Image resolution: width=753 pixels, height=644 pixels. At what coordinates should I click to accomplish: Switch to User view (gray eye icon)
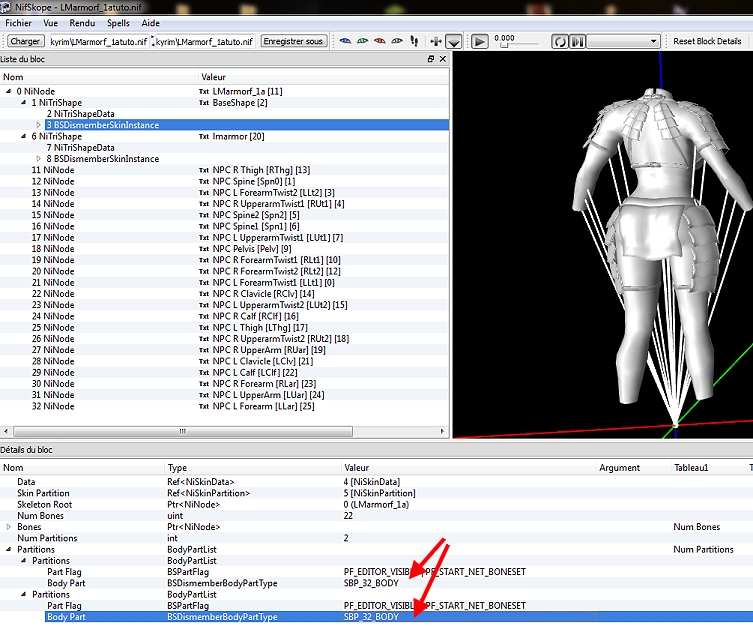point(397,41)
